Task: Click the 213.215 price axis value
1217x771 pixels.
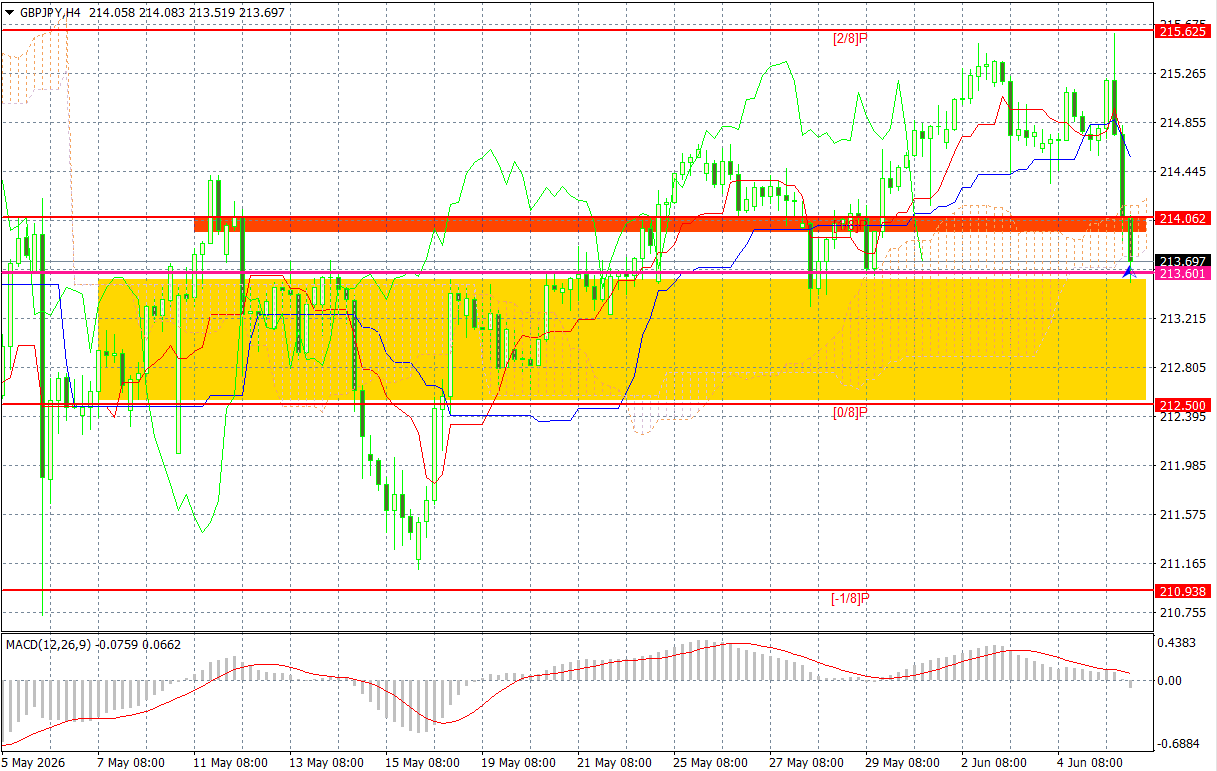Action: click(1181, 318)
